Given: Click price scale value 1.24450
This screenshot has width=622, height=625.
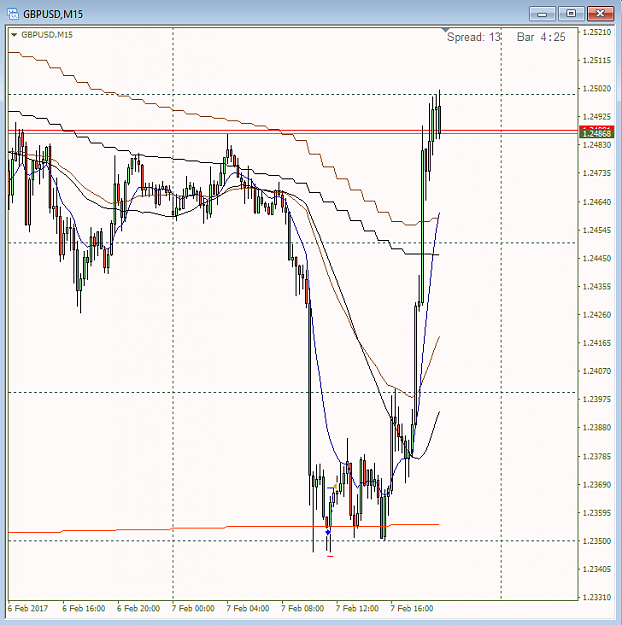Looking at the screenshot, I should (597, 259).
